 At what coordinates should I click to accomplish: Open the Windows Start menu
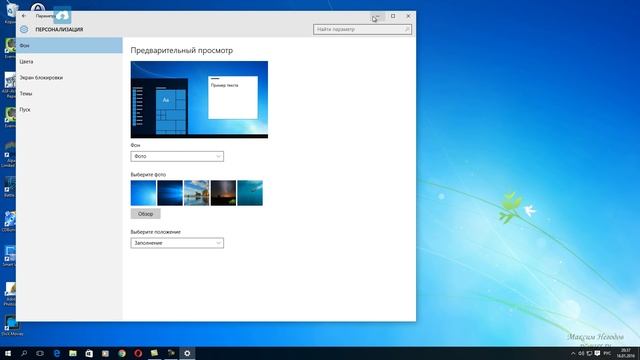[x=8, y=353]
